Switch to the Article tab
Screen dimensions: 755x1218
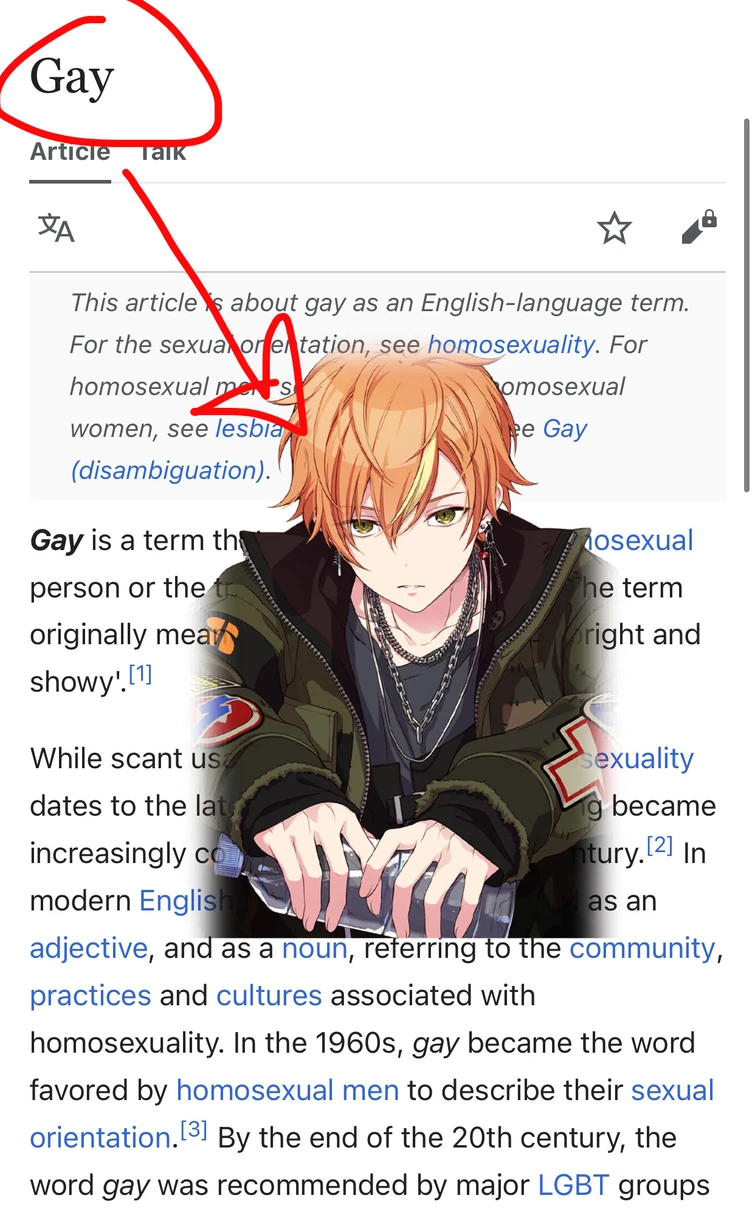(70, 152)
